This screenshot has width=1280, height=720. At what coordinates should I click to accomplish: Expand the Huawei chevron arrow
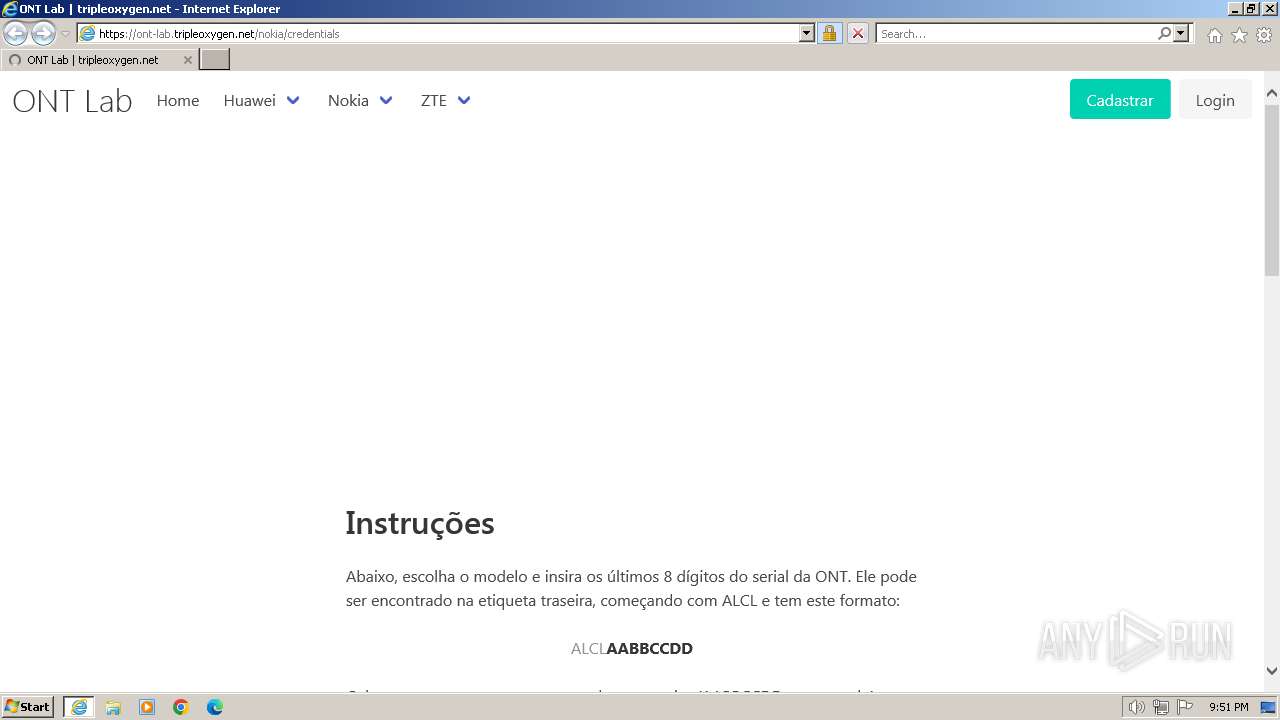click(293, 100)
